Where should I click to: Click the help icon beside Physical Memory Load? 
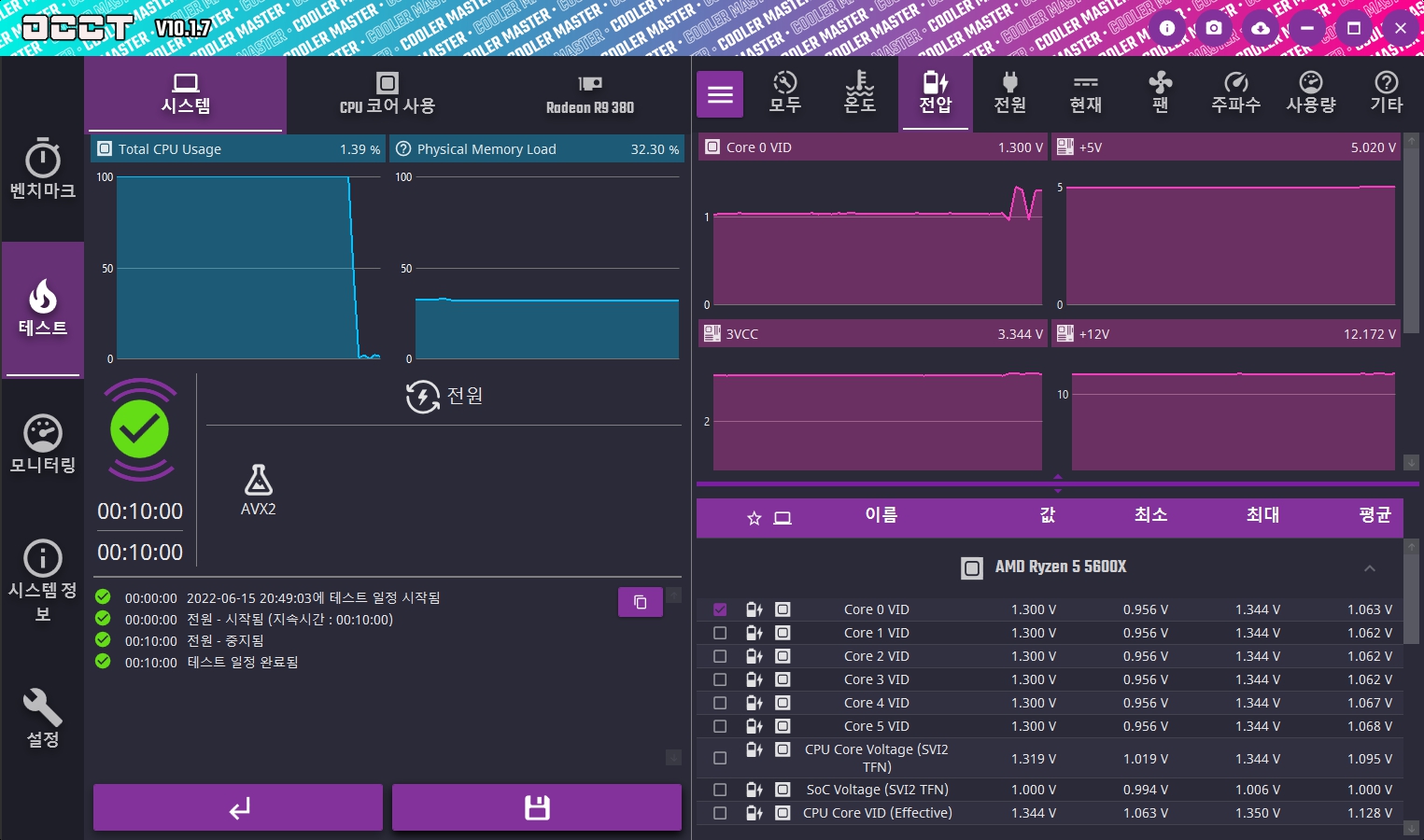(403, 148)
